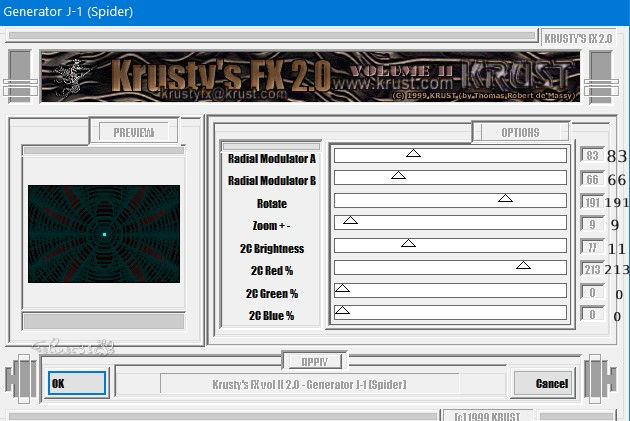Viewport: 630px width, 421px height.
Task: Click the "2C Green %" label
Action: pyautogui.click(x=272, y=294)
